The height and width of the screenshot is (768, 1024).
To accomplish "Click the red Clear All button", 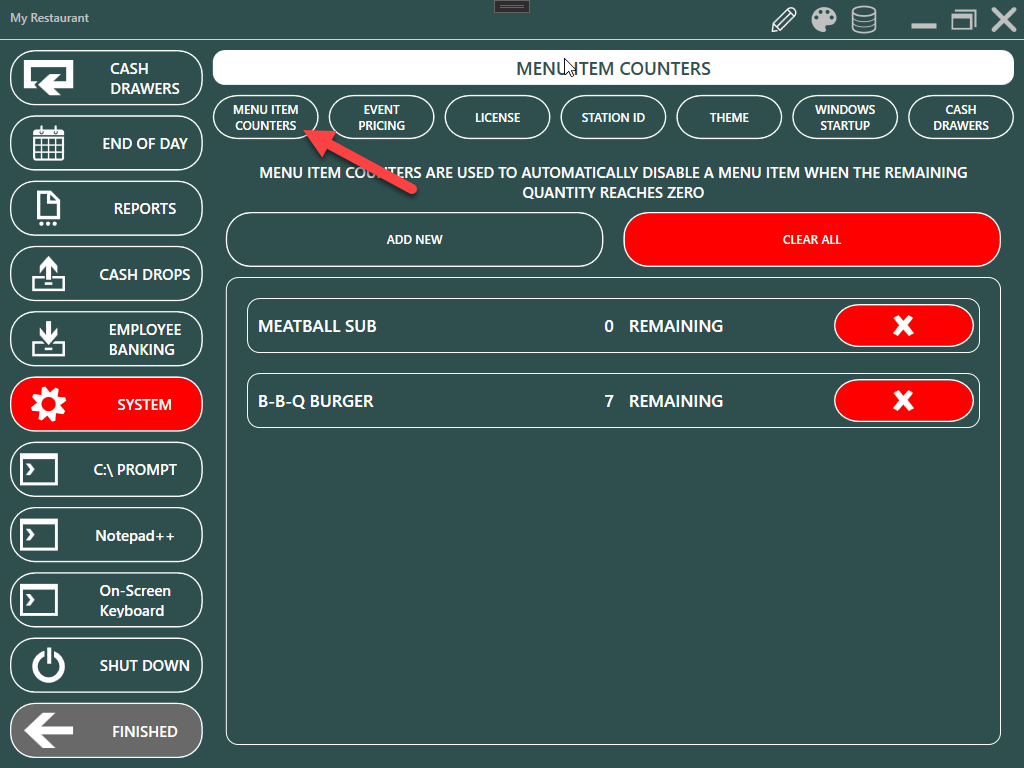I will pyautogui.click(x=811, y=240).
